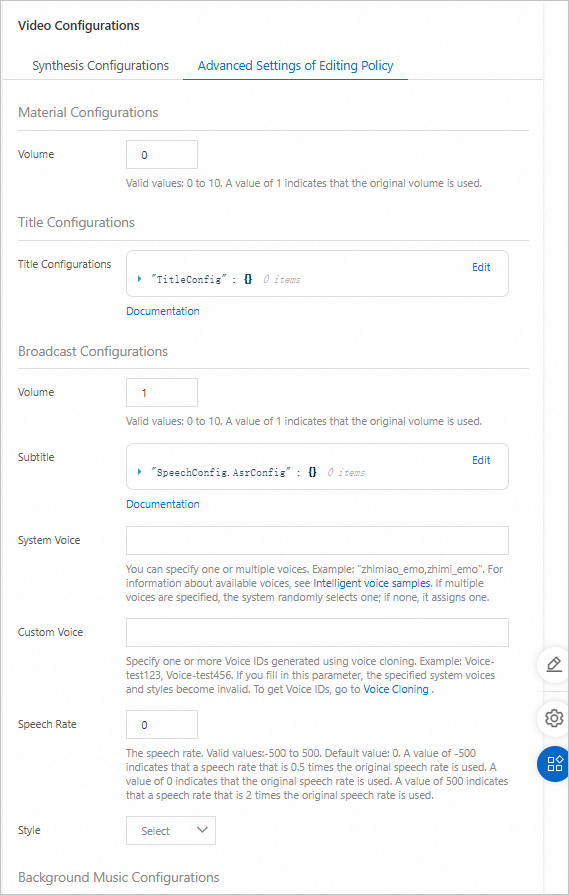Open the Style select dropdown
The image size is (569, 895).
click(x=171, y=831)
